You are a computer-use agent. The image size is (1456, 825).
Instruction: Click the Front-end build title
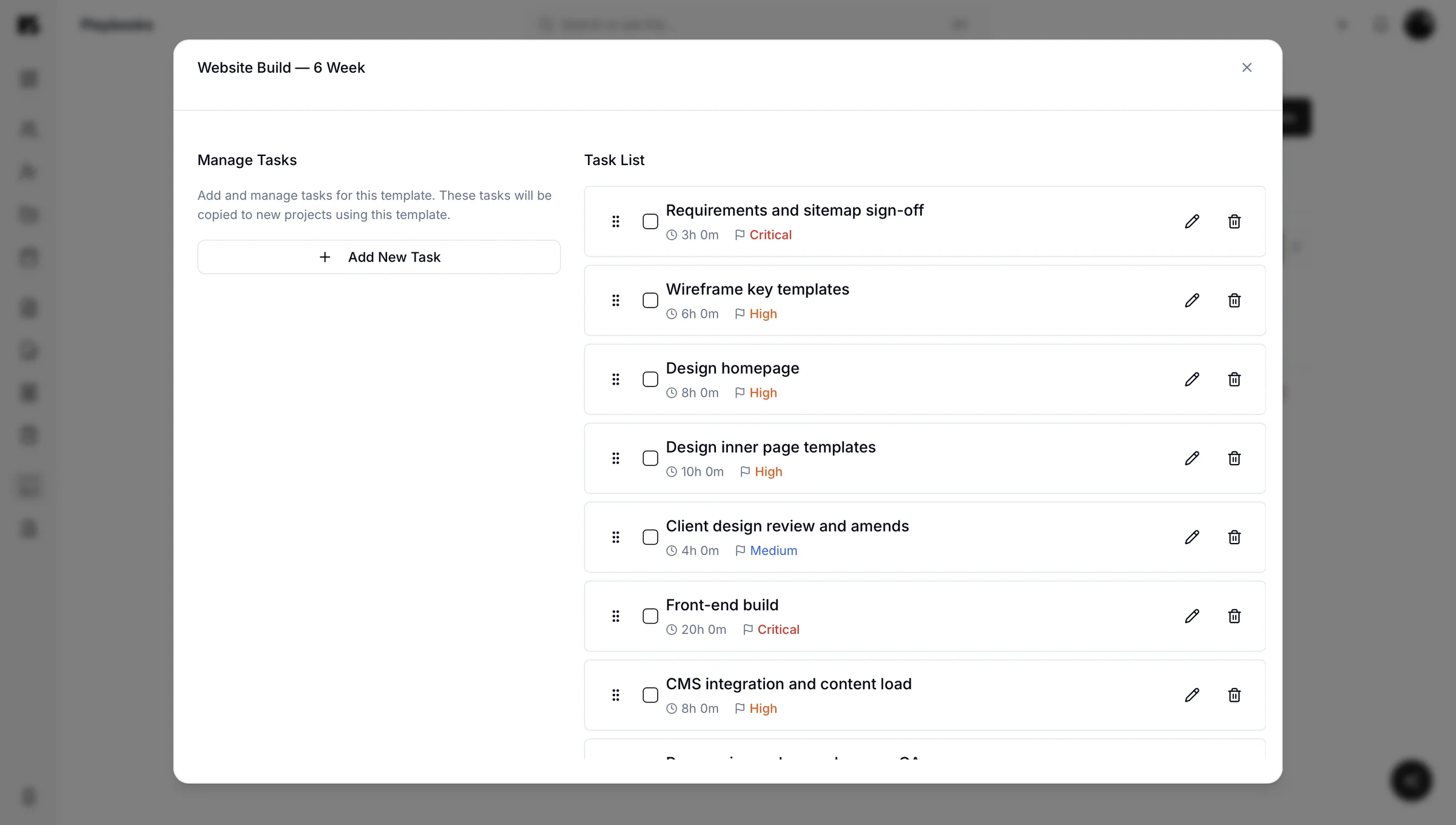[x=722, y=605]
